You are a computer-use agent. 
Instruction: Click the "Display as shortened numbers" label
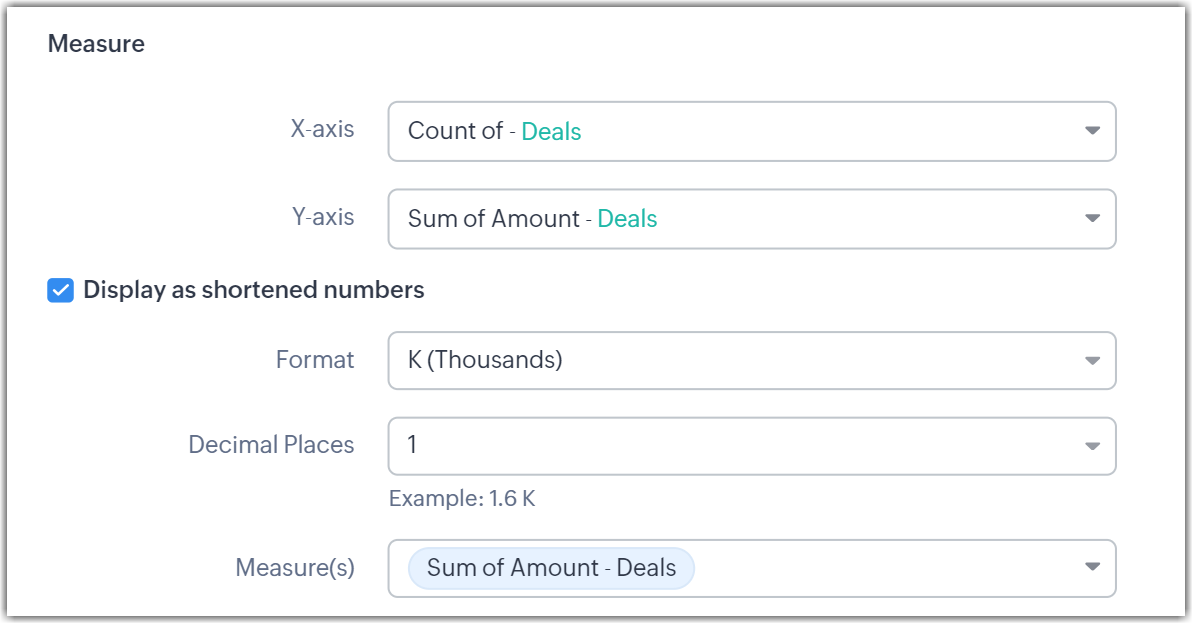coord(254,290)
